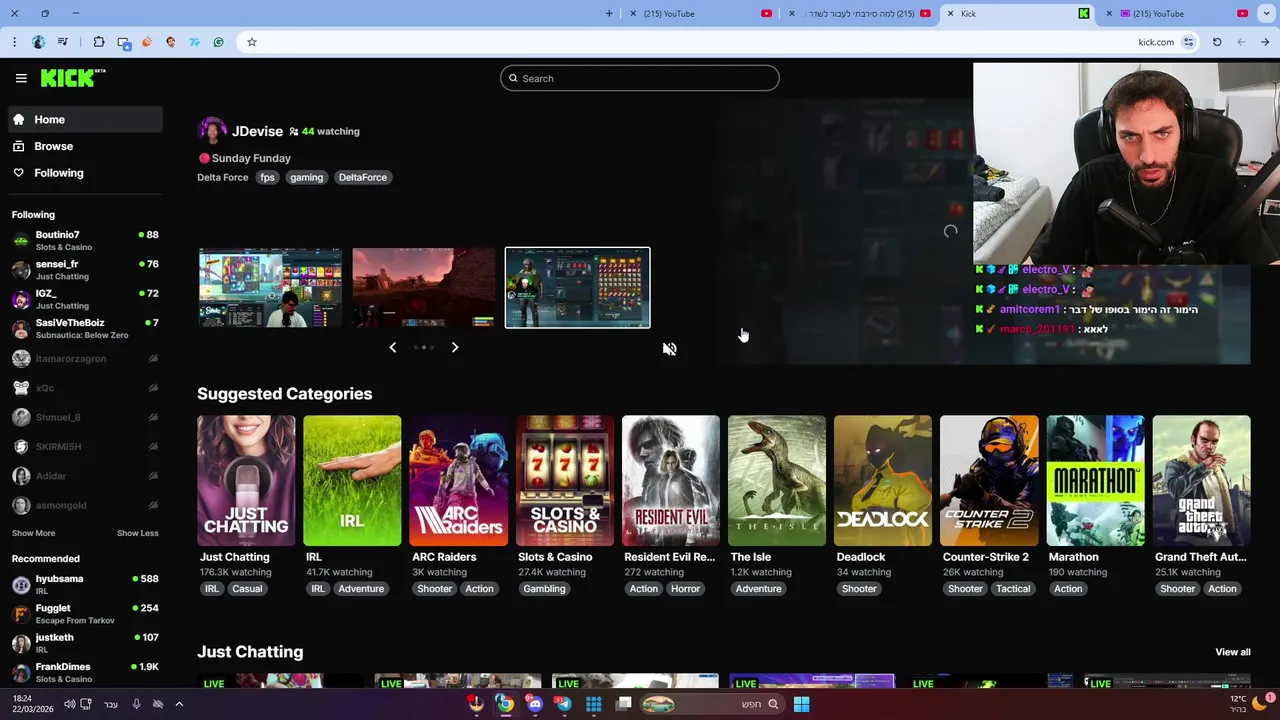The image size is (1280, 720).
Task: Open the IRL category card
Action: point(352,481)
